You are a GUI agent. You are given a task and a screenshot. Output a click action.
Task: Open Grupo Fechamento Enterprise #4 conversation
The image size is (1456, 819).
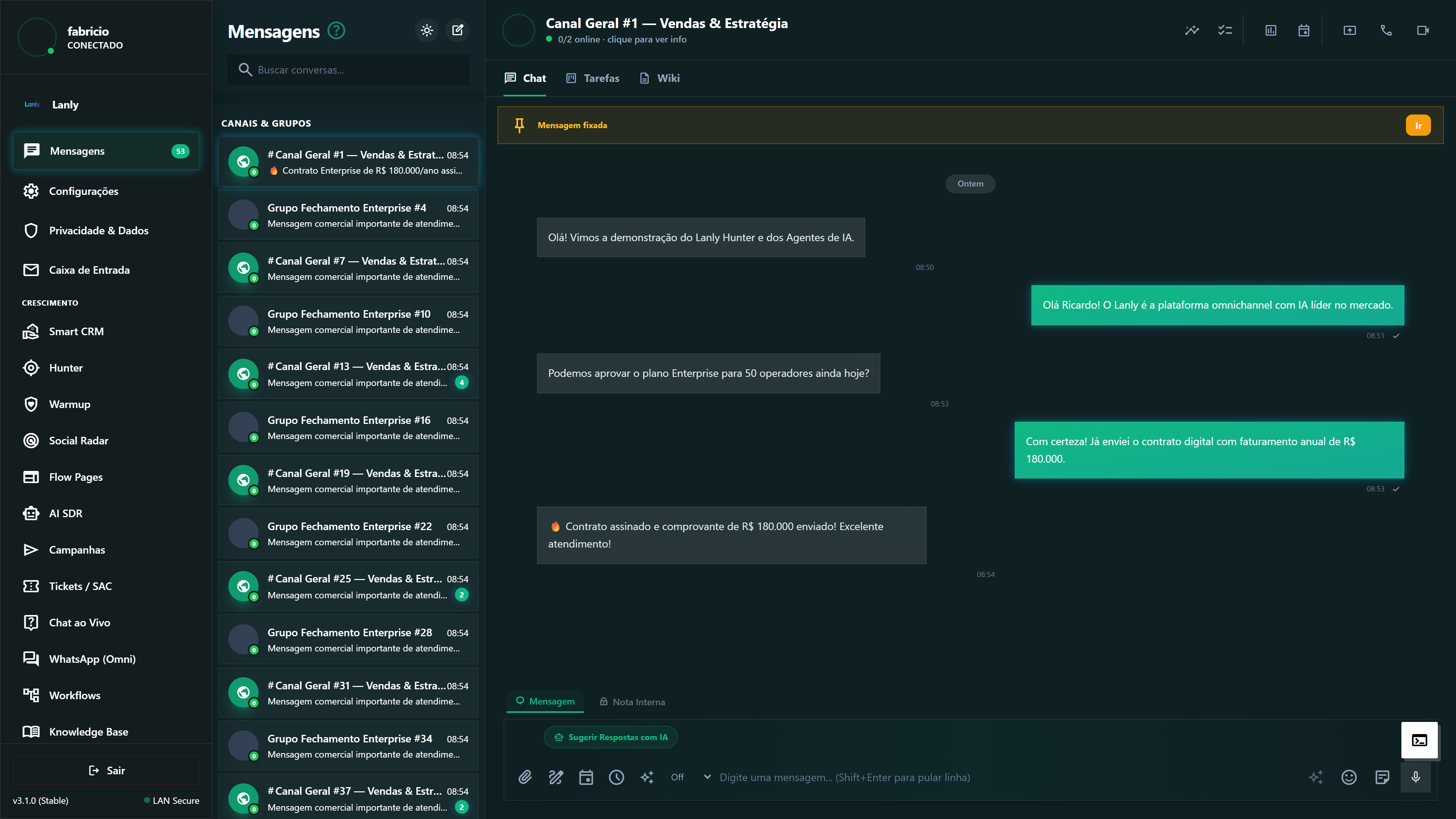(x=348, y=215)
